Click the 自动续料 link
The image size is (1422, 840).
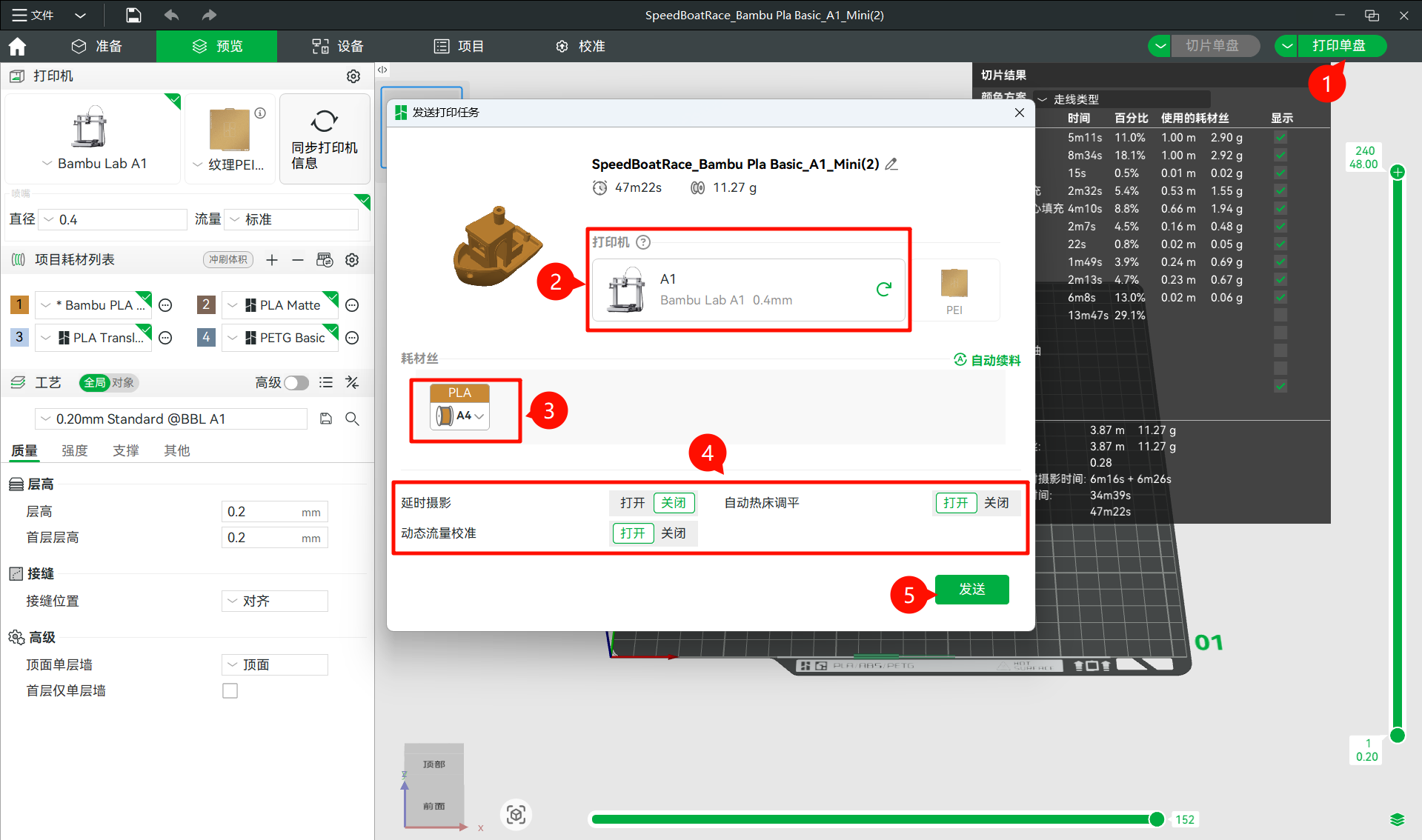pyautogui.click(x=987, y=360)
